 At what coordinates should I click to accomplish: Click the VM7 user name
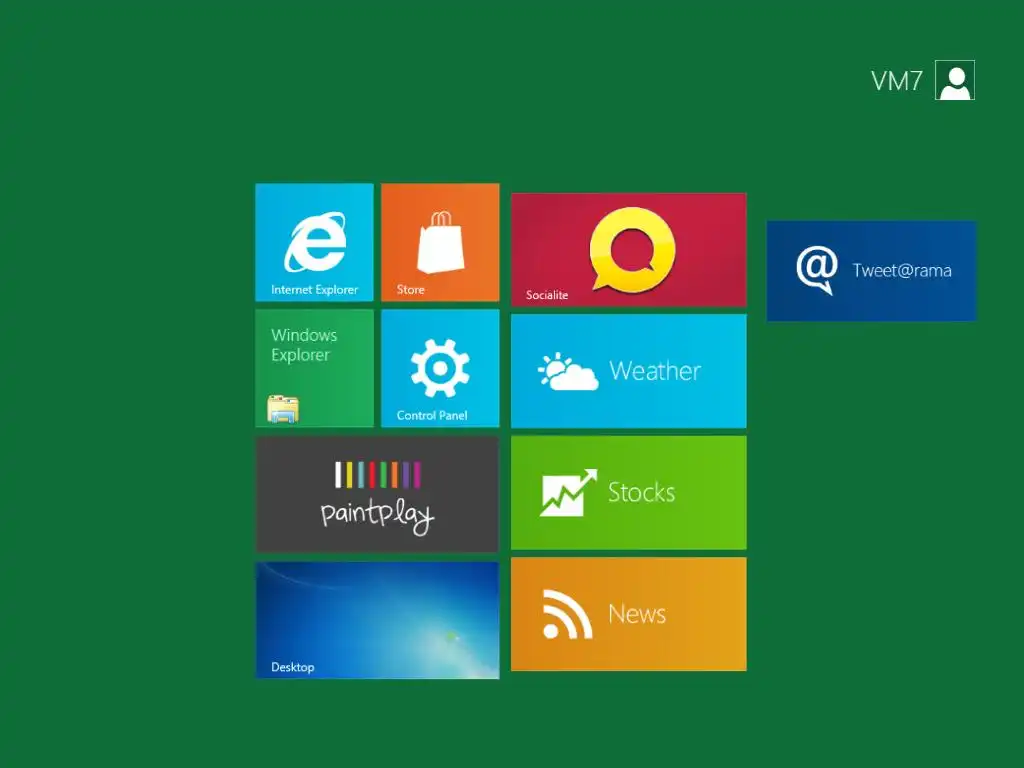click(x=897, y=82)
